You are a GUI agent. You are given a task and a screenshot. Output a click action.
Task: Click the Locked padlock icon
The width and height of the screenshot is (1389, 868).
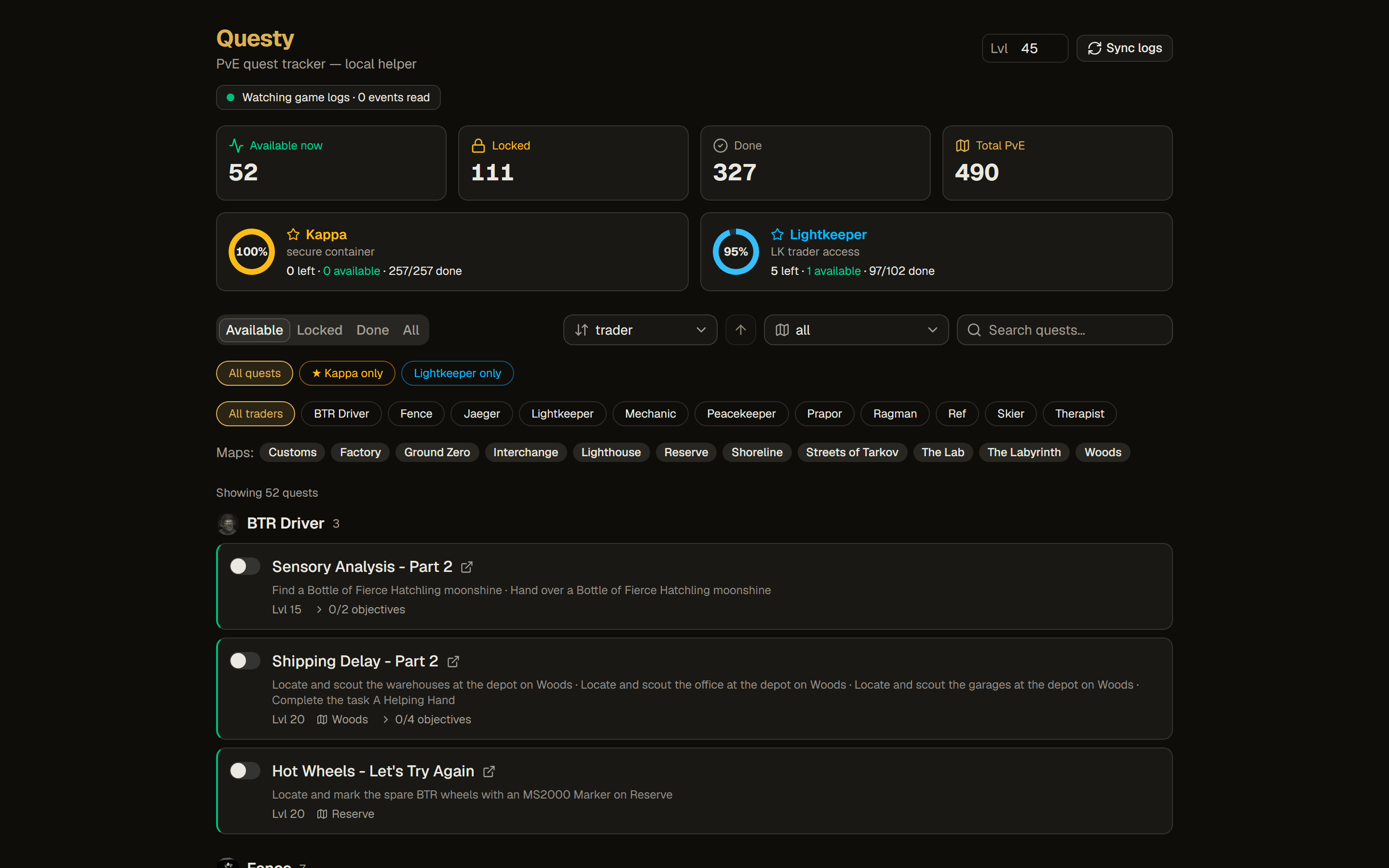(478, 145)
